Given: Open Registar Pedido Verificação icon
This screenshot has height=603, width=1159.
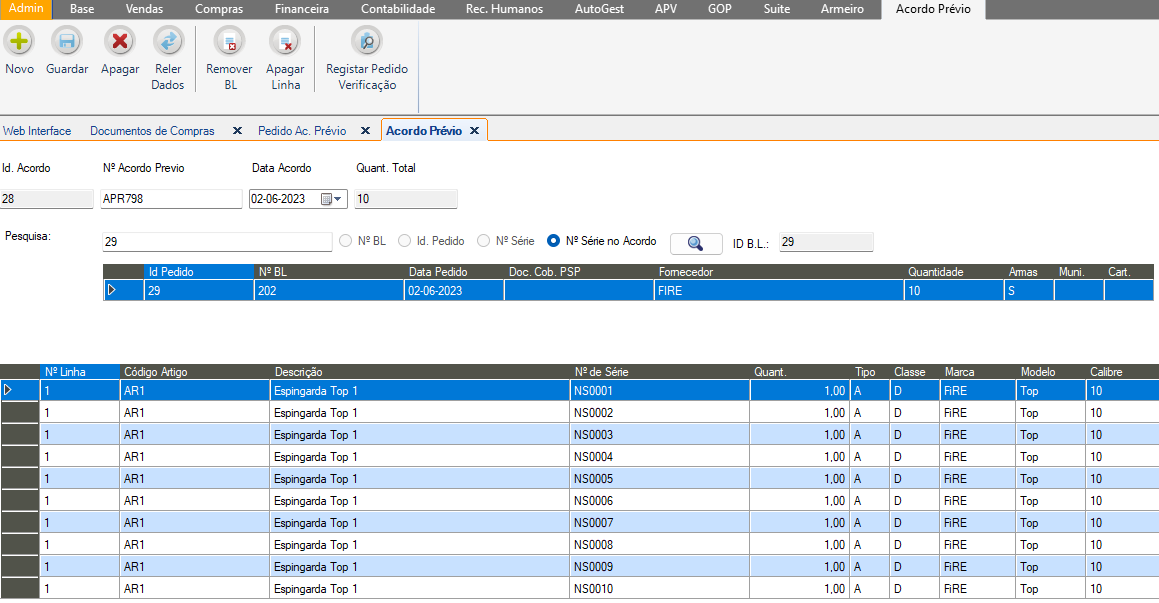Looking at the screenshot, I should pos(367,42).
